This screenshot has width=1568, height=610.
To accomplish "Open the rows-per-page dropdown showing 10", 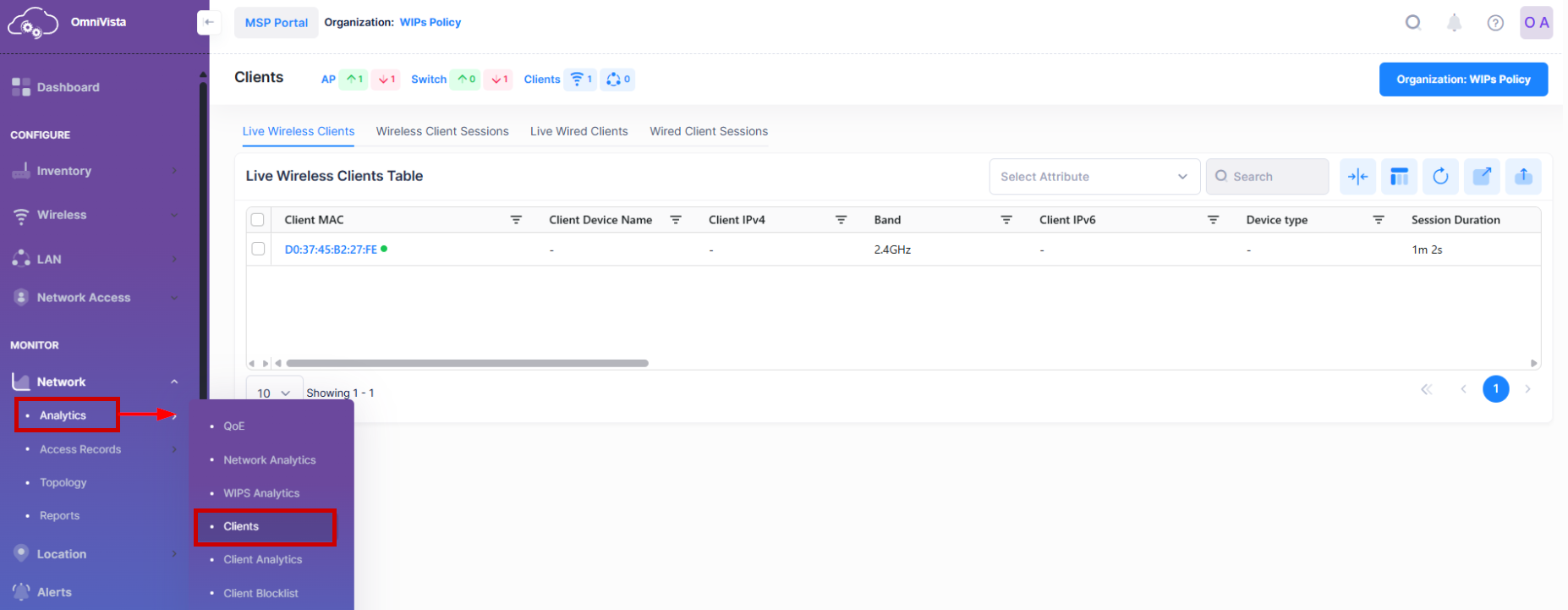I will coord(274,393).
